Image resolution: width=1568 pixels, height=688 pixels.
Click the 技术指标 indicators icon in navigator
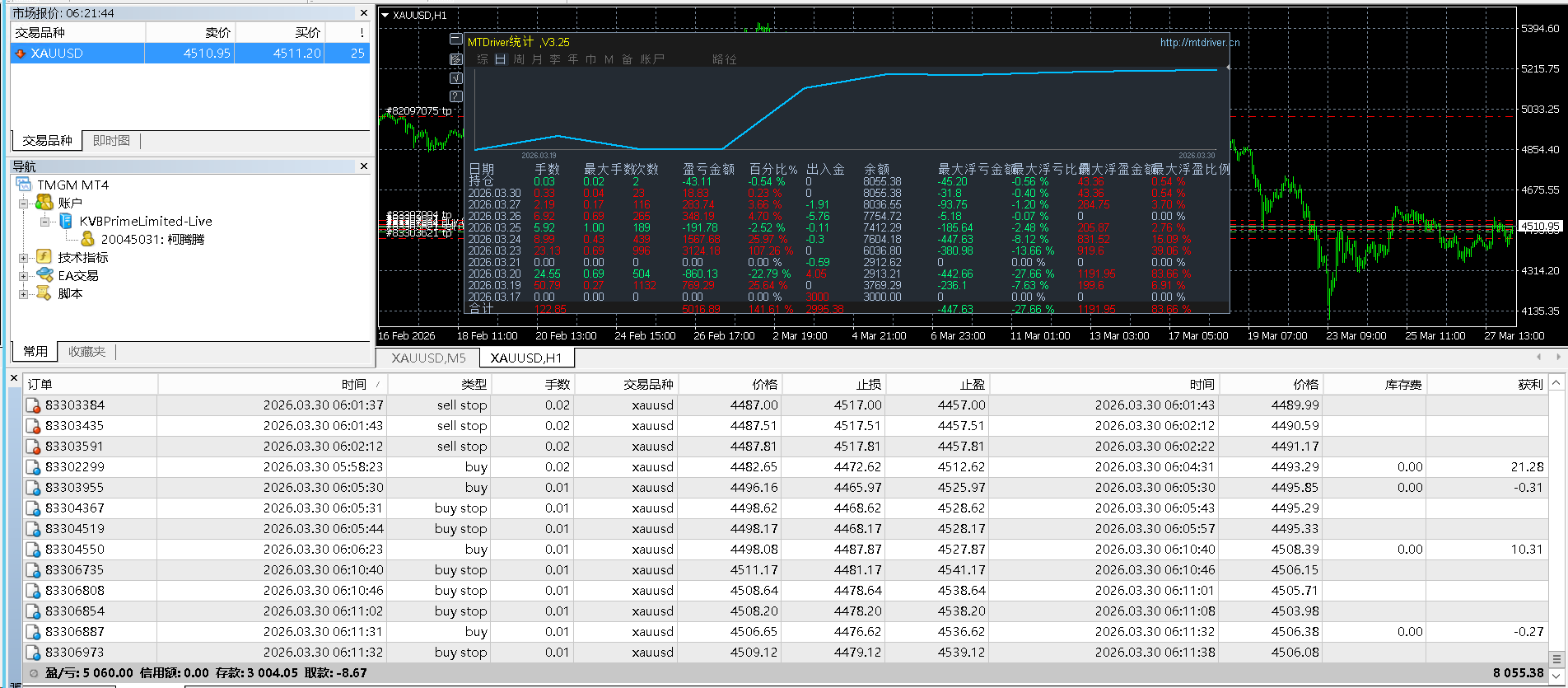pyautogui.click(x=44, y=257)
